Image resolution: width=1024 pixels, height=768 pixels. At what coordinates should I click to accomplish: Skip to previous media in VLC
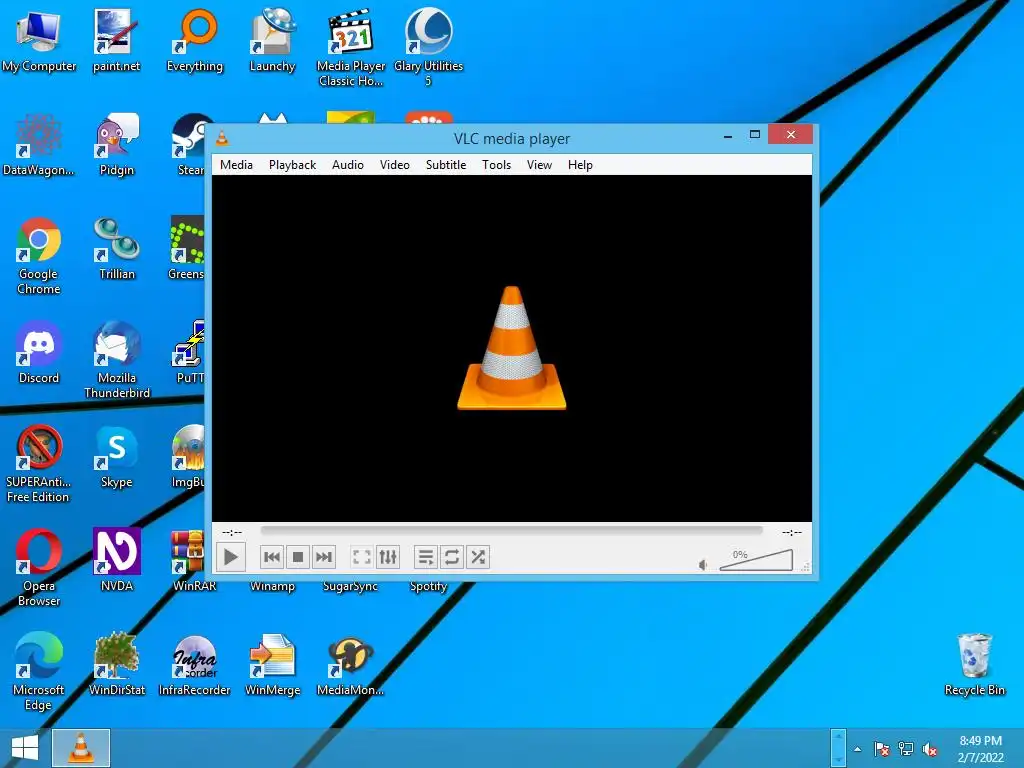pos(272,557)
